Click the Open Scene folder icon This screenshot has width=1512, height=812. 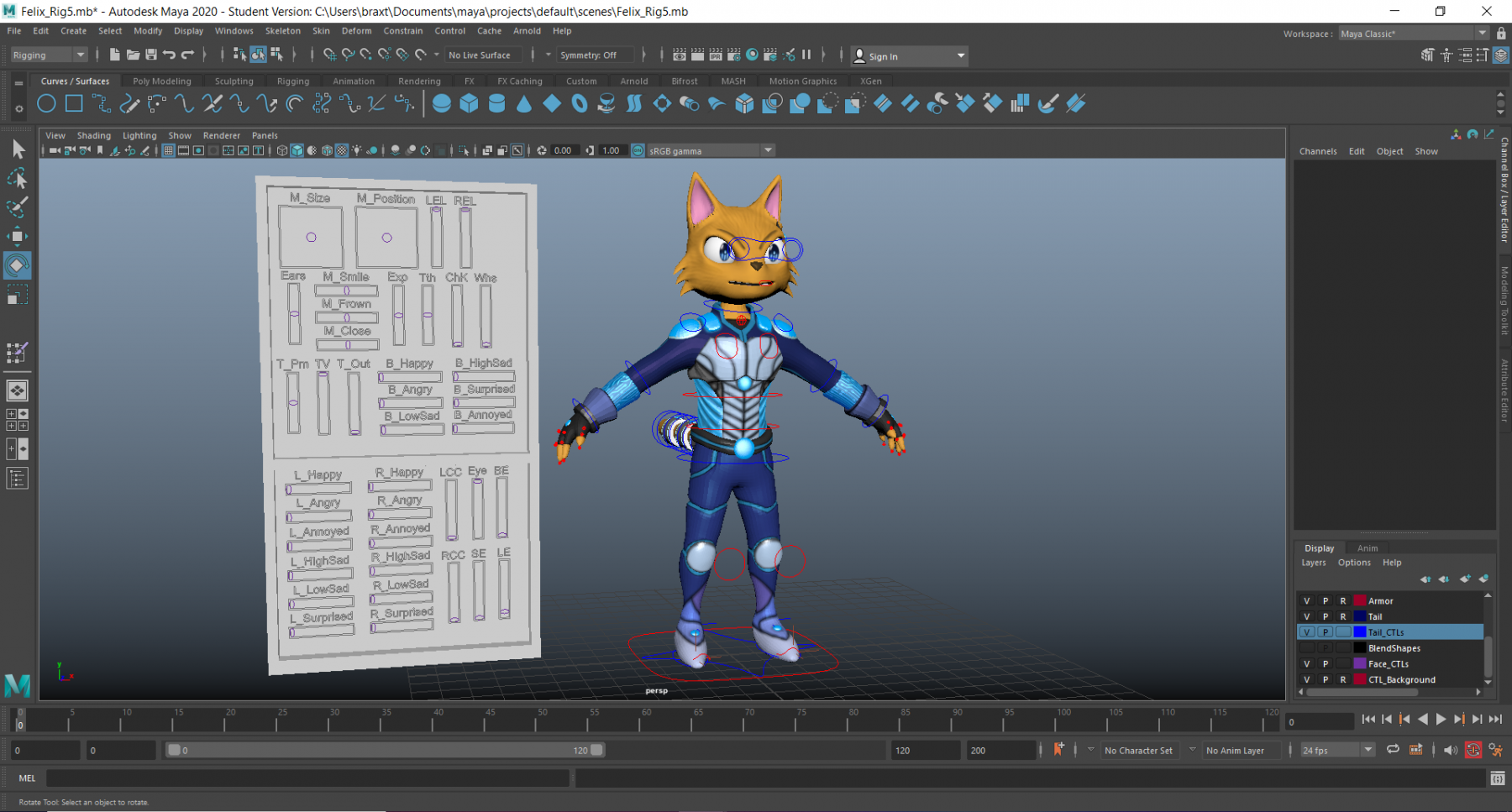(133, 55)
